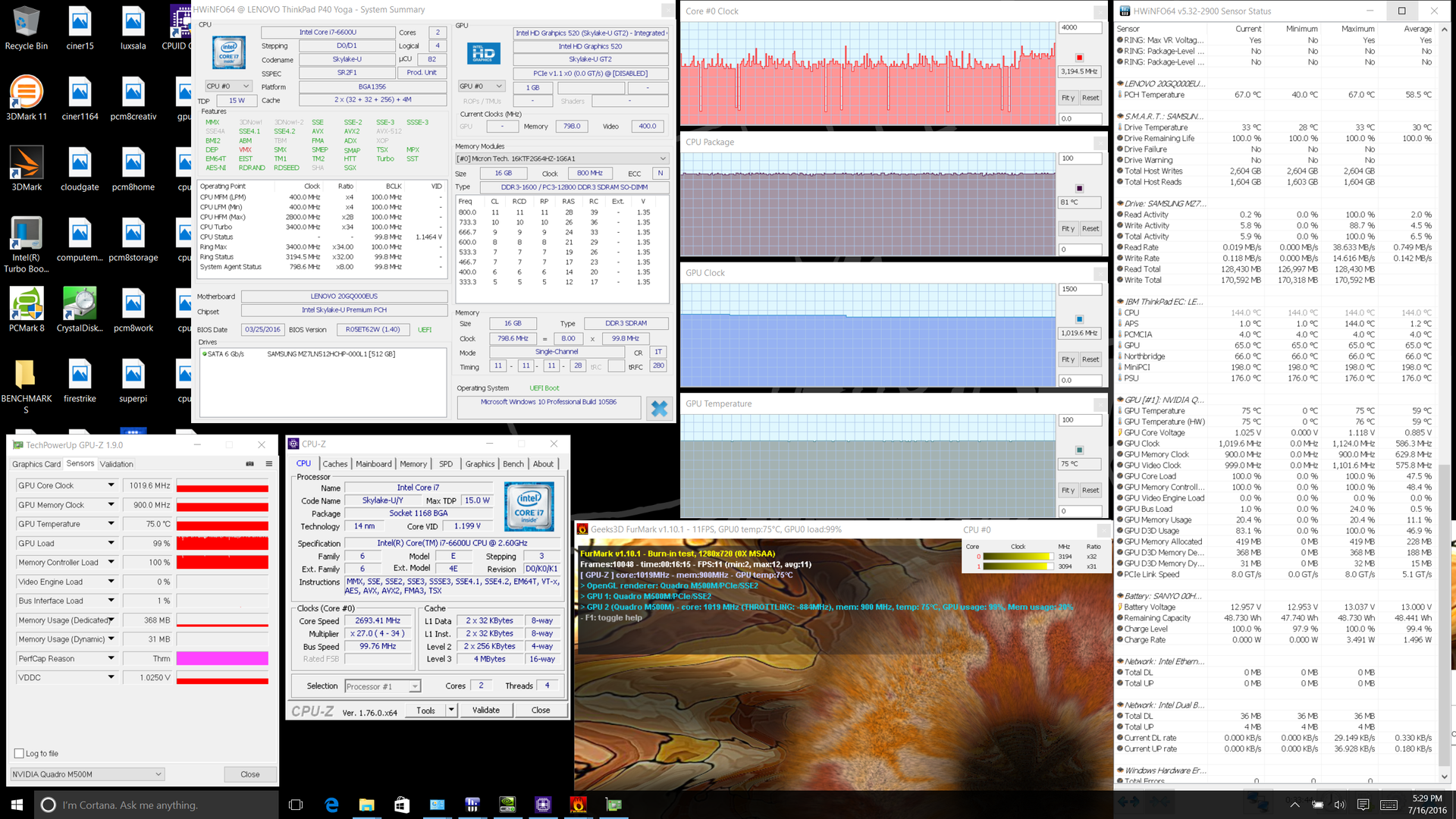Open Task View from the taskbar
The height and width of the screenshot is (819, 1456).
pos(297,805)
